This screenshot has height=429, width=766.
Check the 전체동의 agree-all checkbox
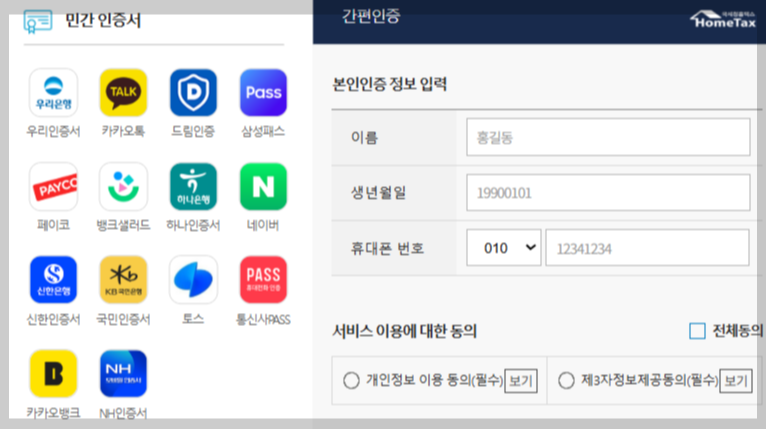697,331
